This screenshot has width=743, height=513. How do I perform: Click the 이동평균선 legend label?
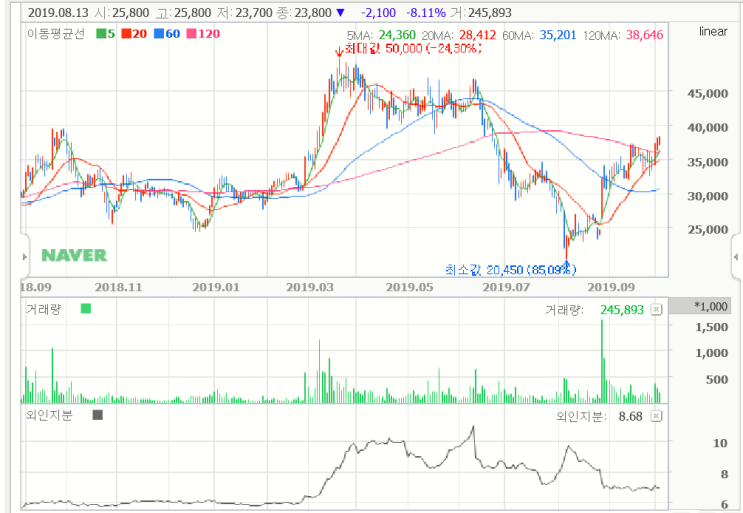click(56, 34)
